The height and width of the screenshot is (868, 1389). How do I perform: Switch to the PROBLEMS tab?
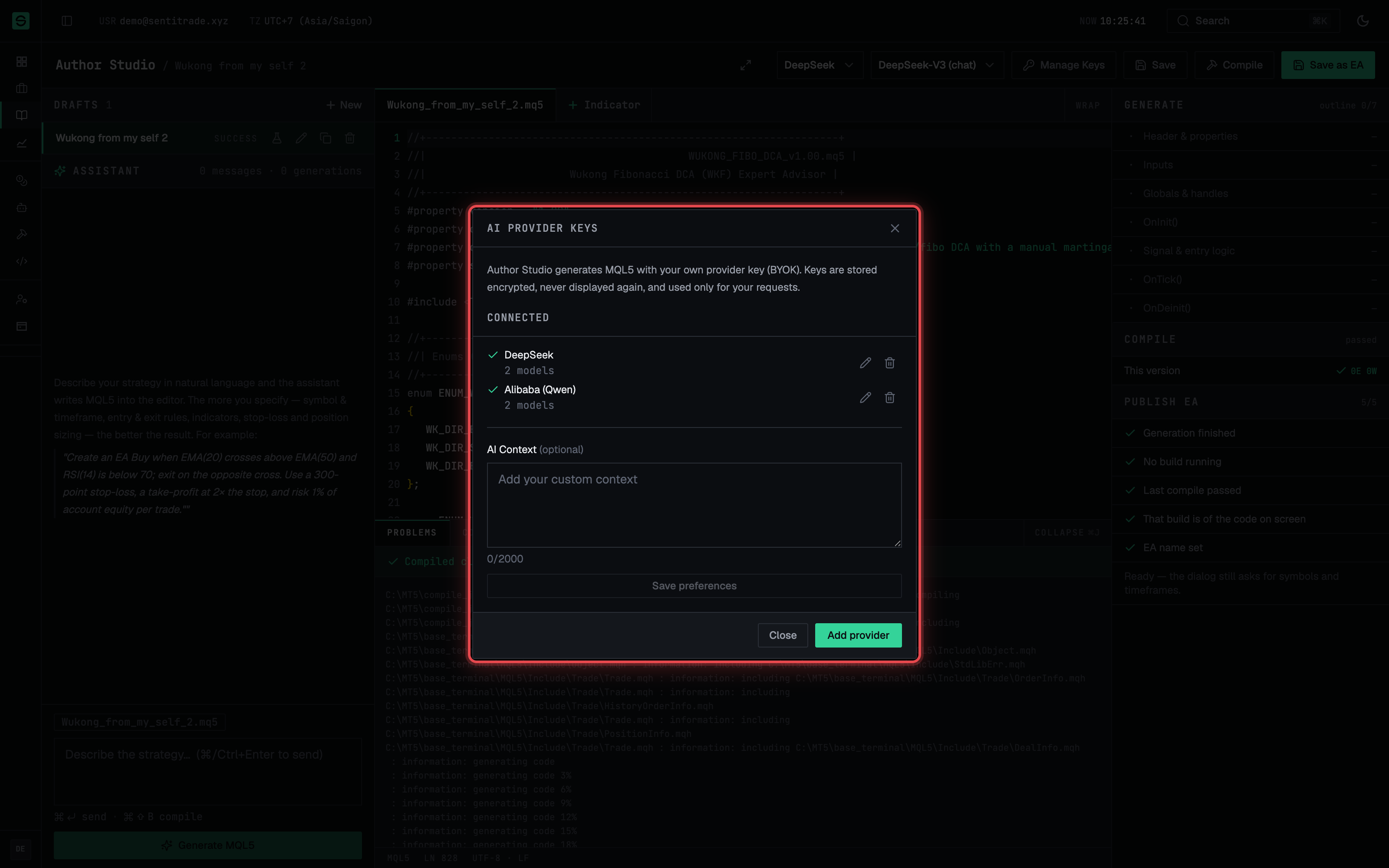[x=411, y=533]
